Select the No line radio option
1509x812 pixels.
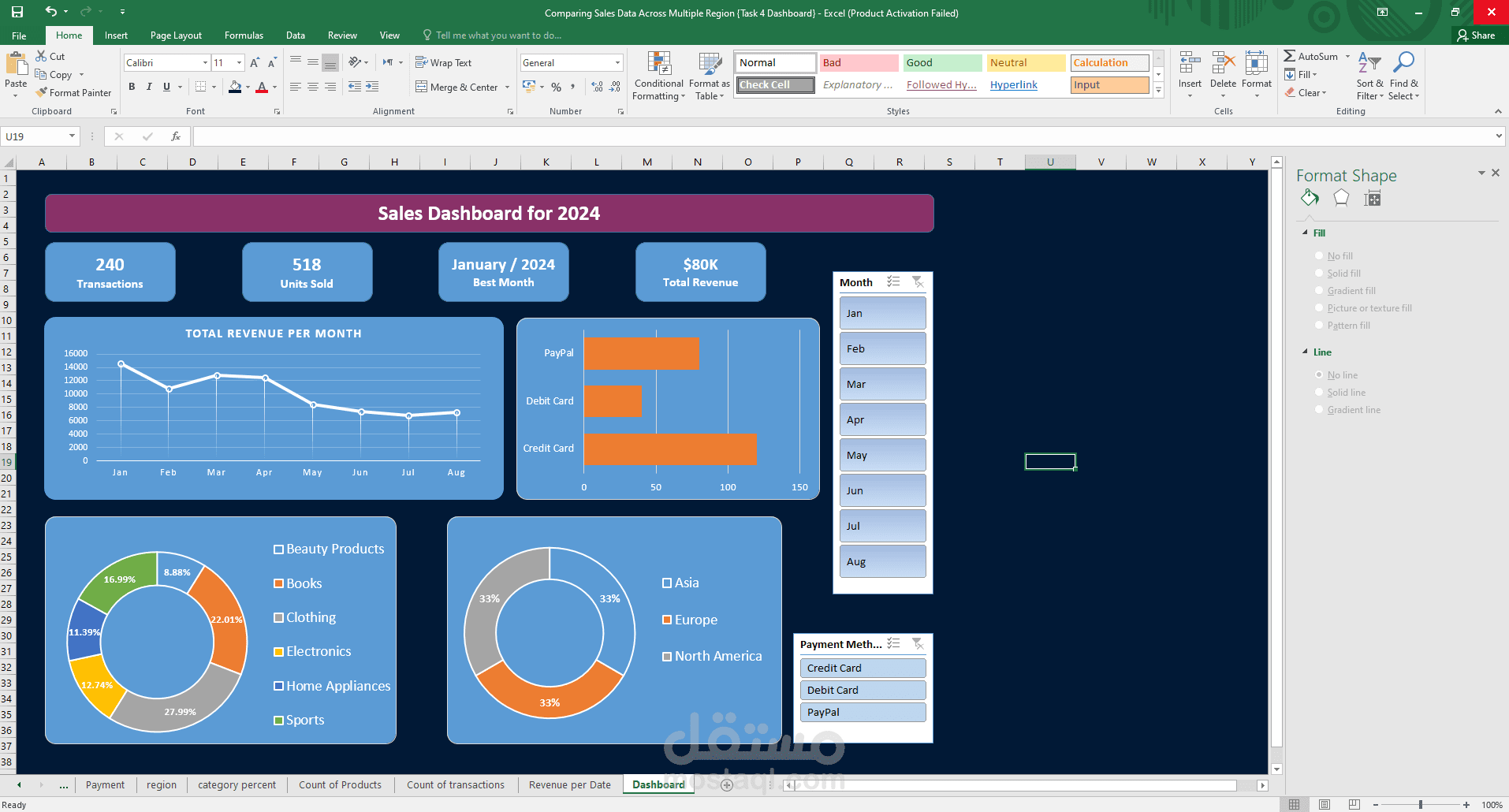[1319, 374]
